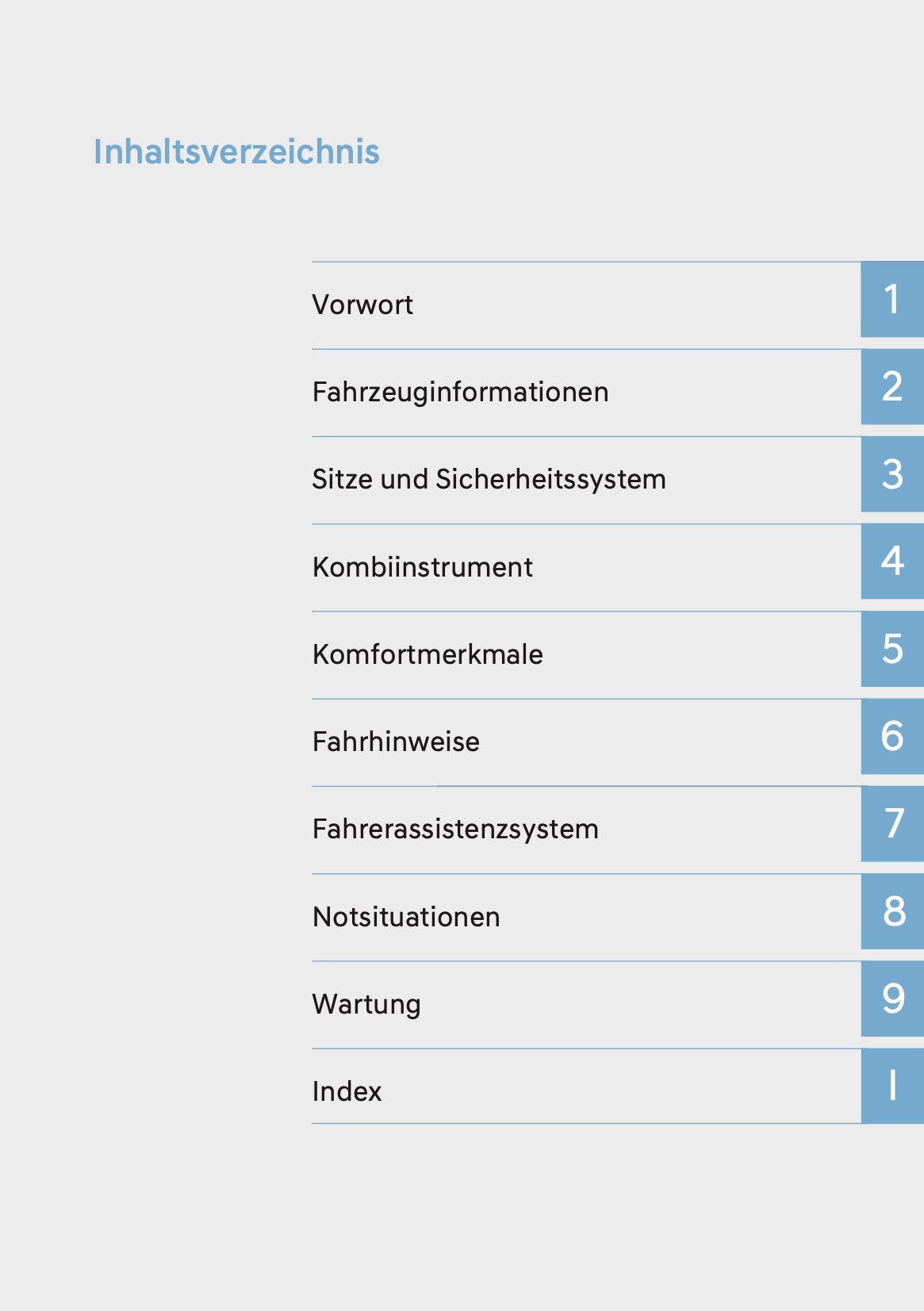This screenshot has width=924, height=1311.
Task: Open the Fahrerassistenzsystem chapter entry
Action: [455, 829]
